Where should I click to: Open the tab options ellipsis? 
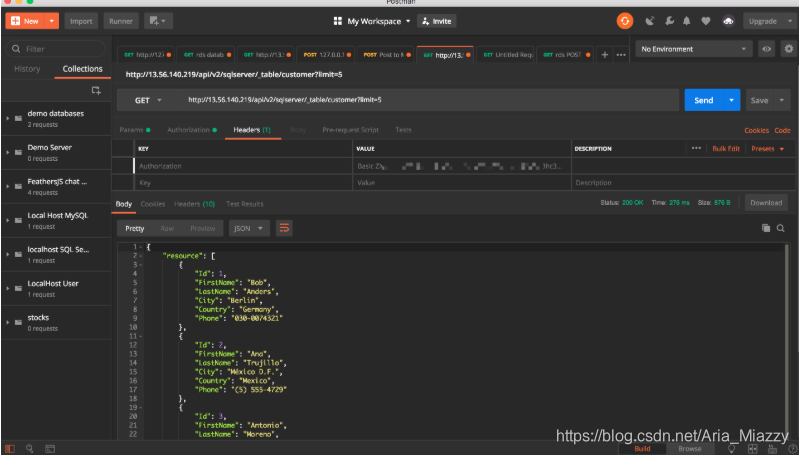(x=621, y=55)
